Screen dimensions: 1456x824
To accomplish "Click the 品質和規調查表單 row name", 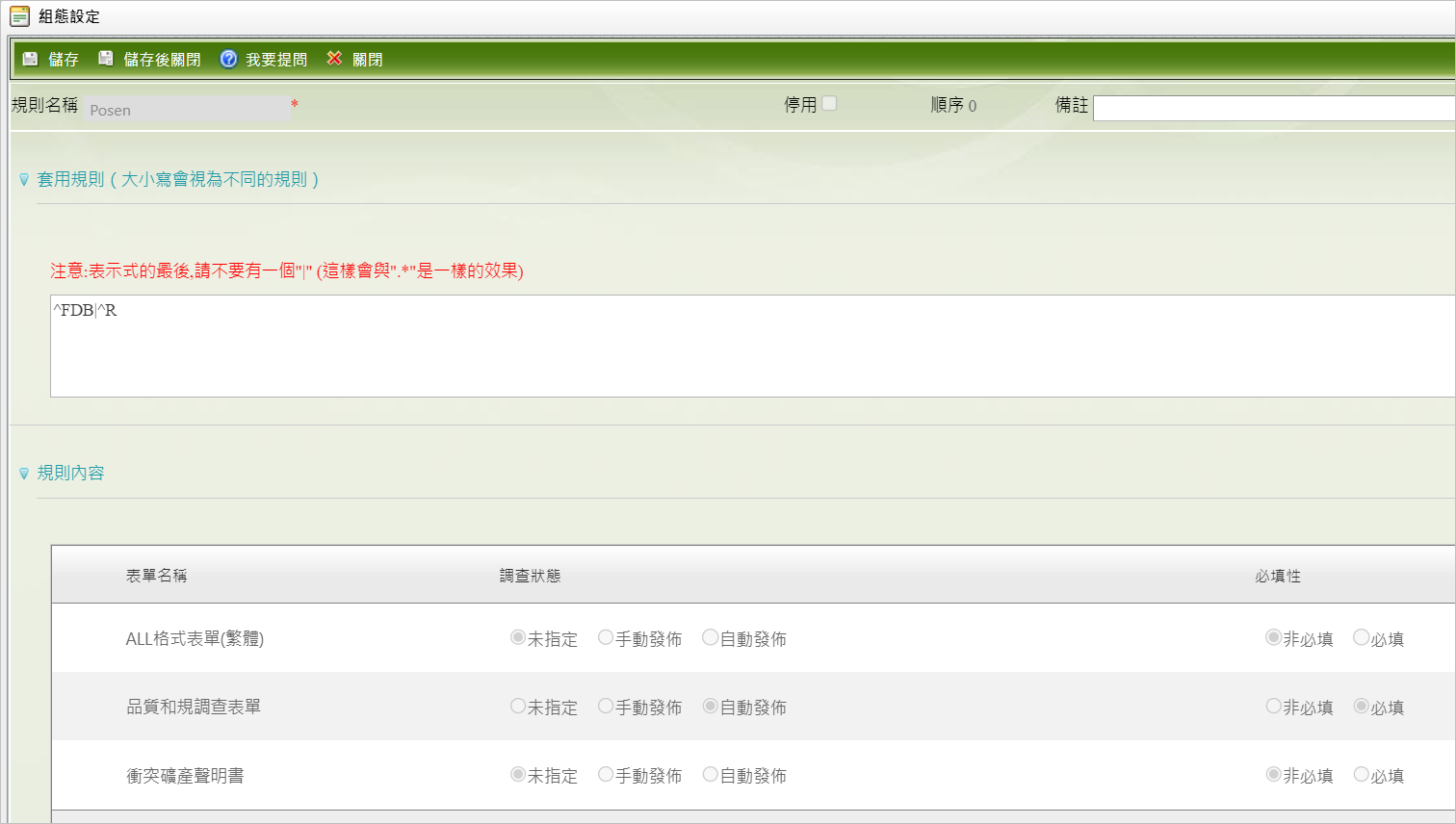I will (x=194, y=707).
